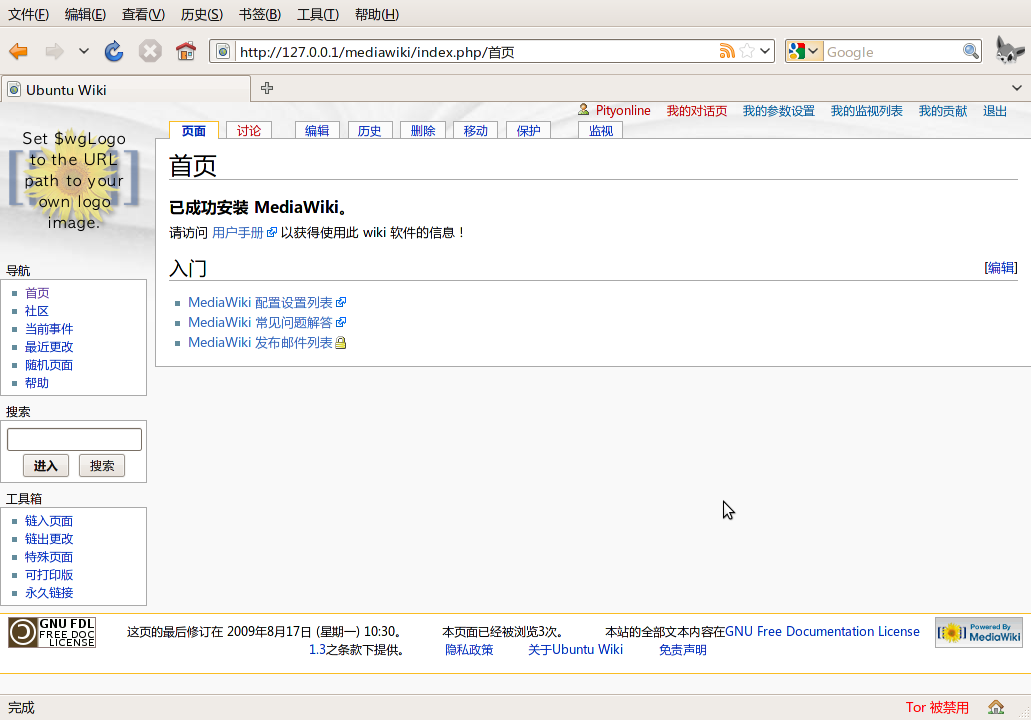Open 链入页面 in toolbox

49,521
